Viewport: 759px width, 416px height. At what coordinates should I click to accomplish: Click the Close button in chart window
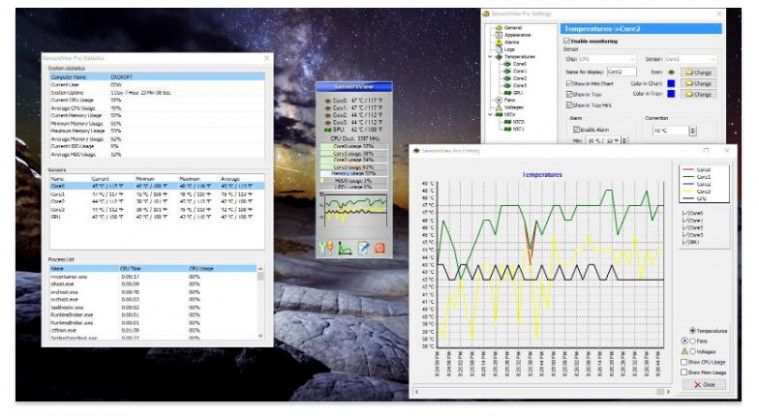(x=704, y=384)
